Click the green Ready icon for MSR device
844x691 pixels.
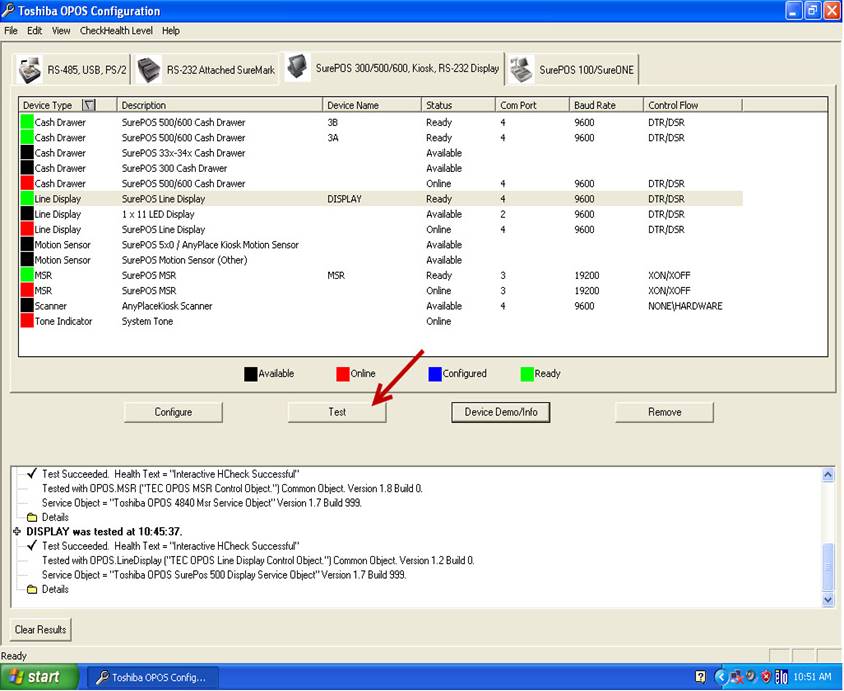pyautogui.click(x=27, y=275)
